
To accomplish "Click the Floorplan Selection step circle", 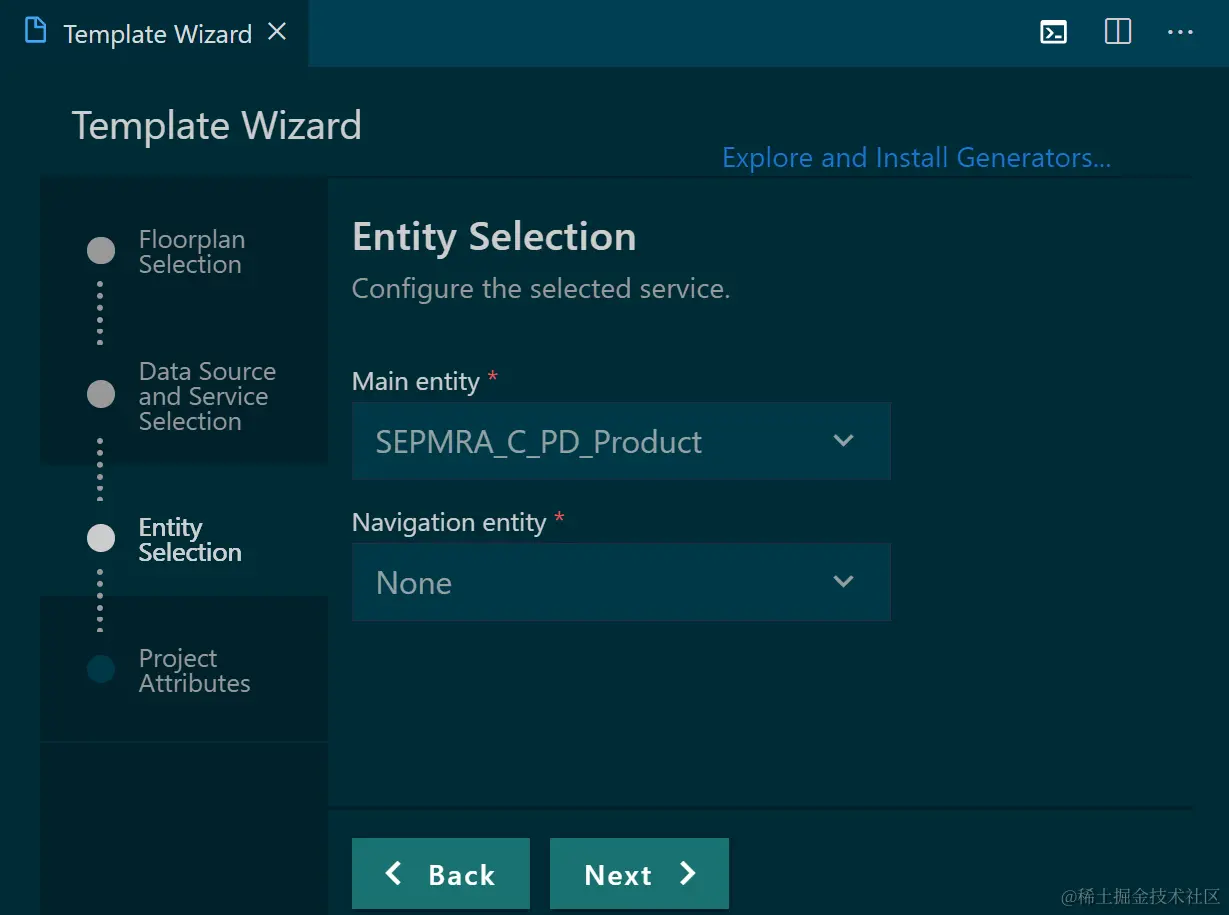I will coord(101,251).
